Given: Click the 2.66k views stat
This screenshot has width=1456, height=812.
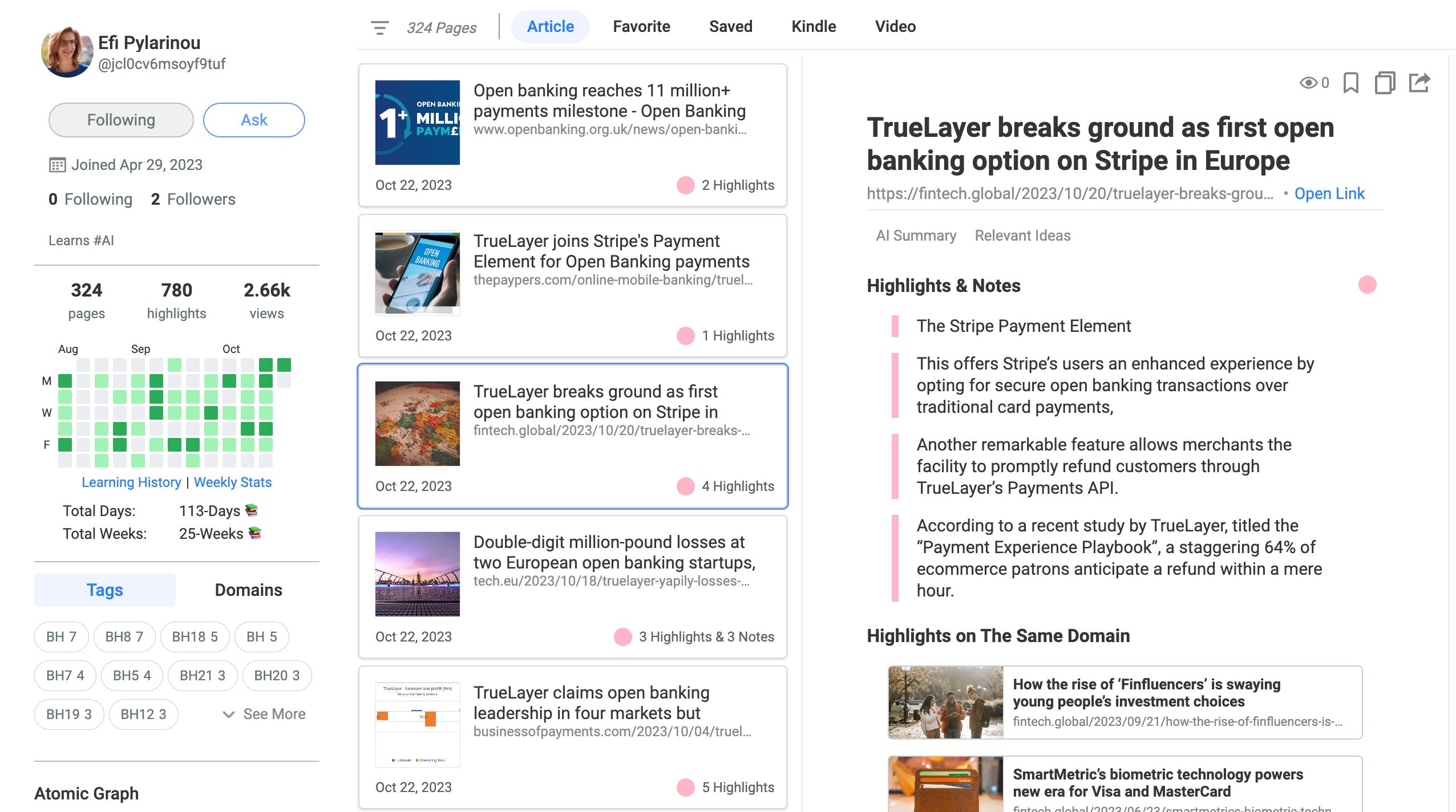Looking at the screenshot, I should [267, 301].
